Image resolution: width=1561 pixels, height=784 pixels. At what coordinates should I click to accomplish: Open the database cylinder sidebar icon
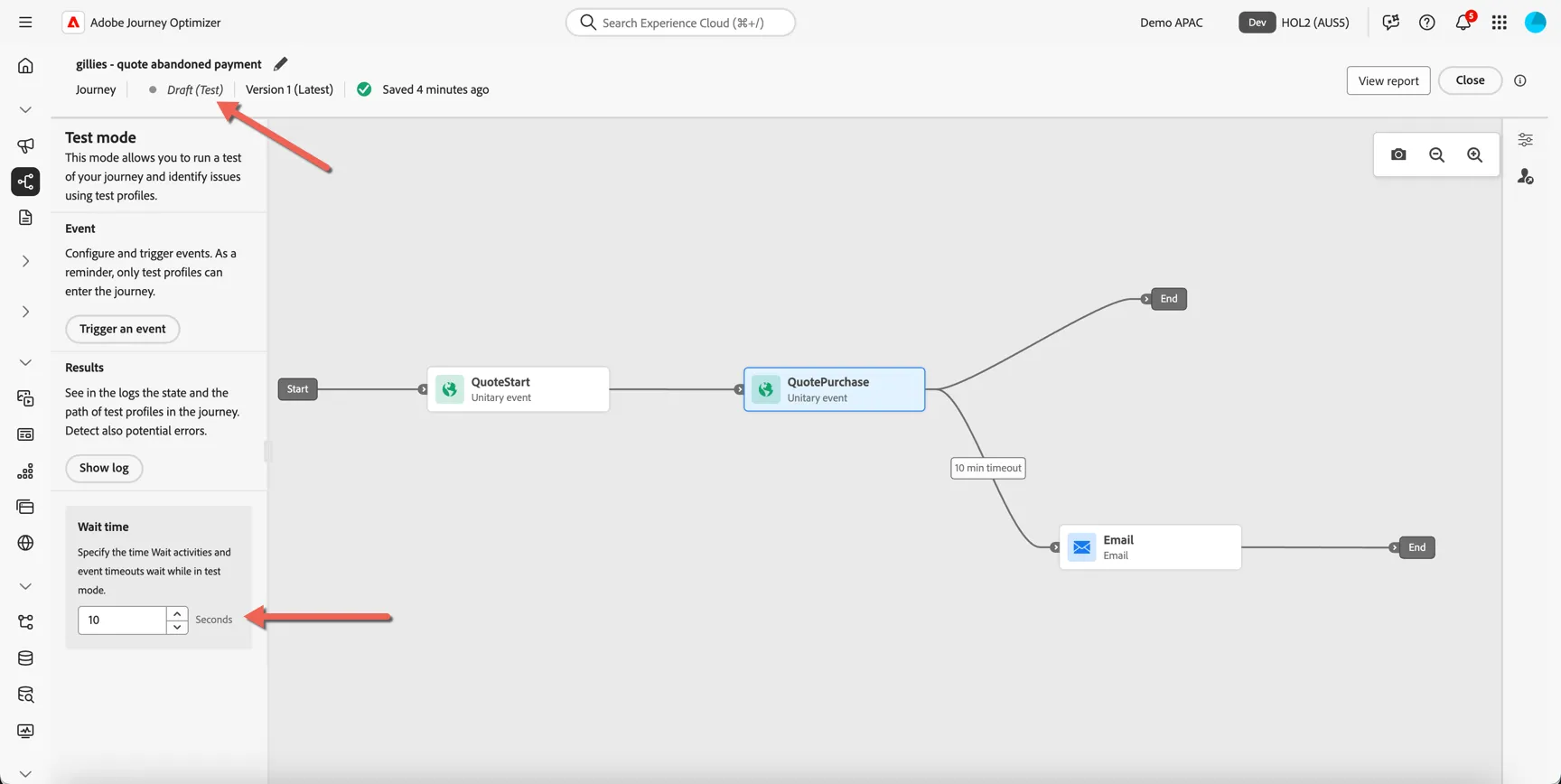click(x=25, y=658)
